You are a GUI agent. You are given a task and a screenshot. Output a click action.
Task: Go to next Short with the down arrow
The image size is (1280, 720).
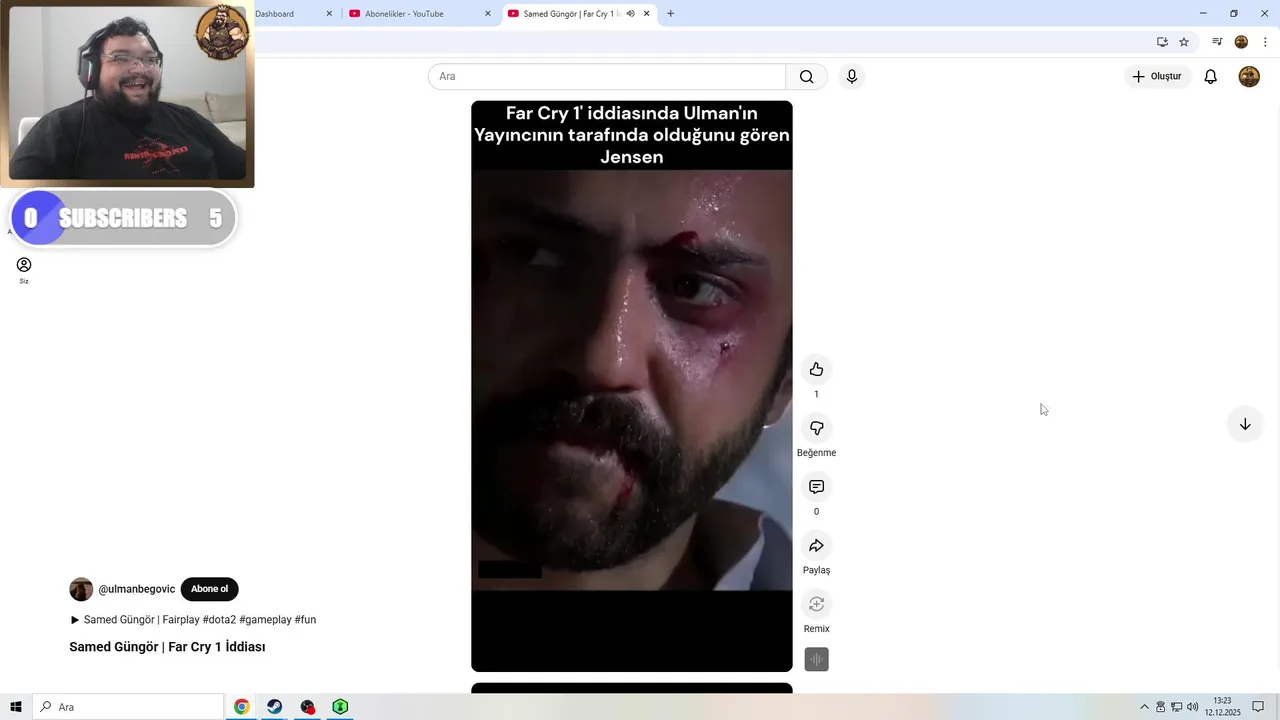point(1245,424)
